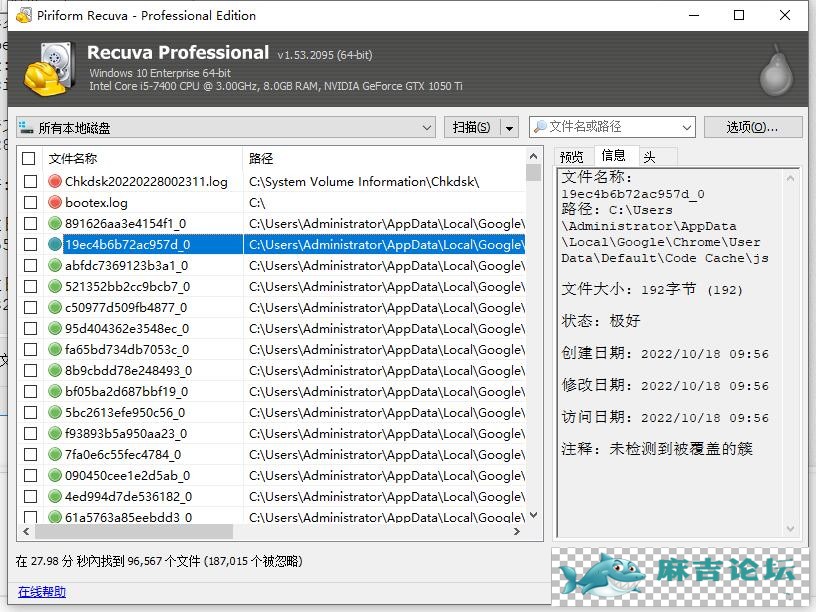816x612 pixels.
Task: Click the green status dot for 5bc2613efe950c56_0
Action: click(55, 412)
